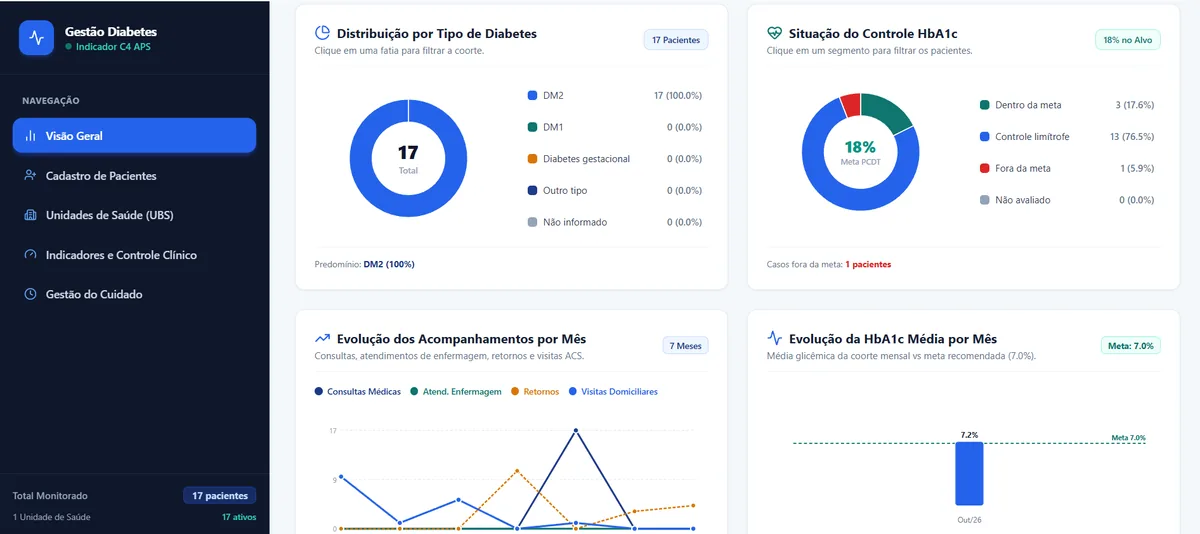Click the 17 pacientes sidebar badge
Image resolution: width=1200 pixels, height=534 pixels.
[219, 496]
